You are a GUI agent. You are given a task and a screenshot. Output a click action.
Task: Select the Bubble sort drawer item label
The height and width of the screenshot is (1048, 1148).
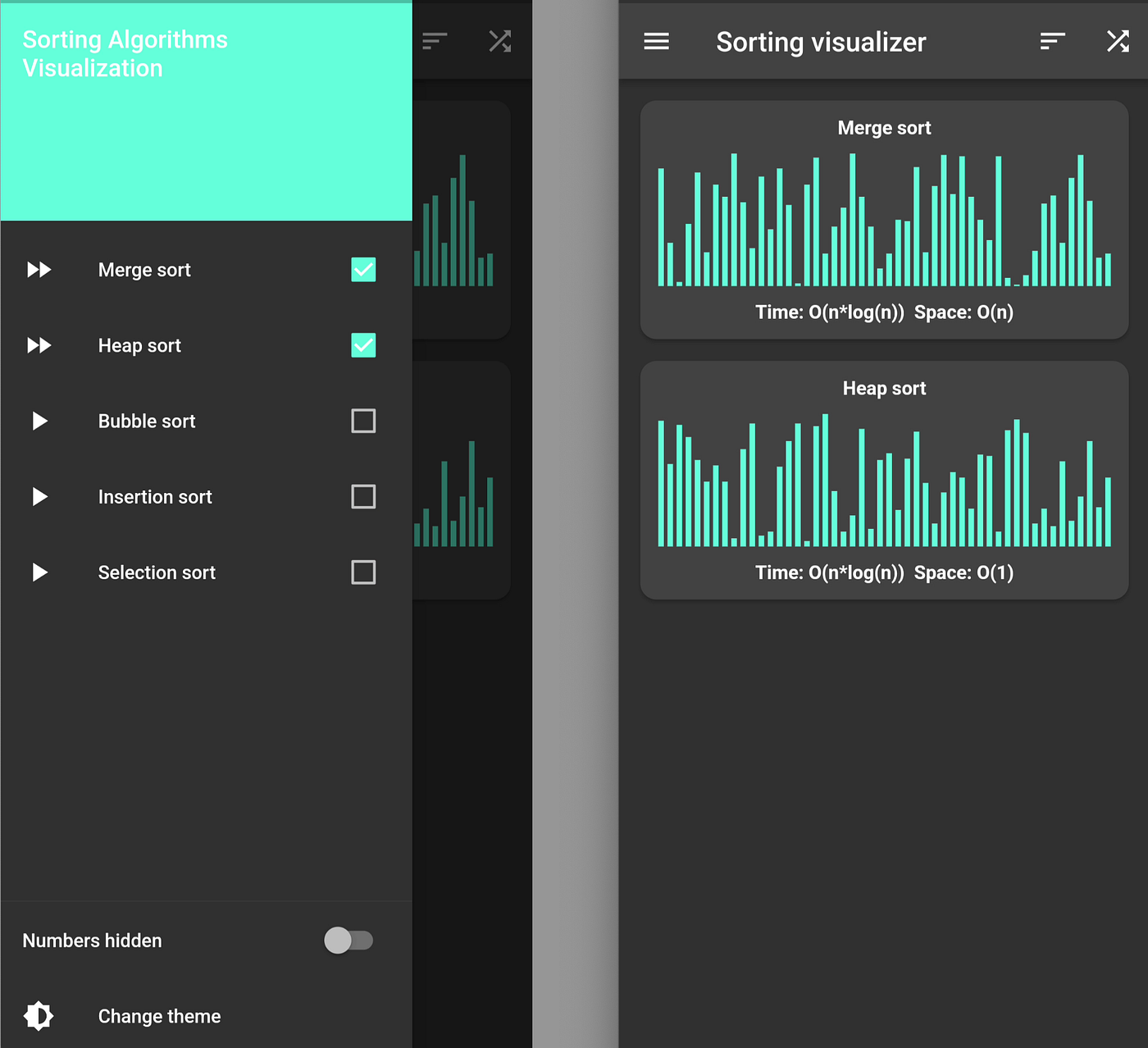147,421
